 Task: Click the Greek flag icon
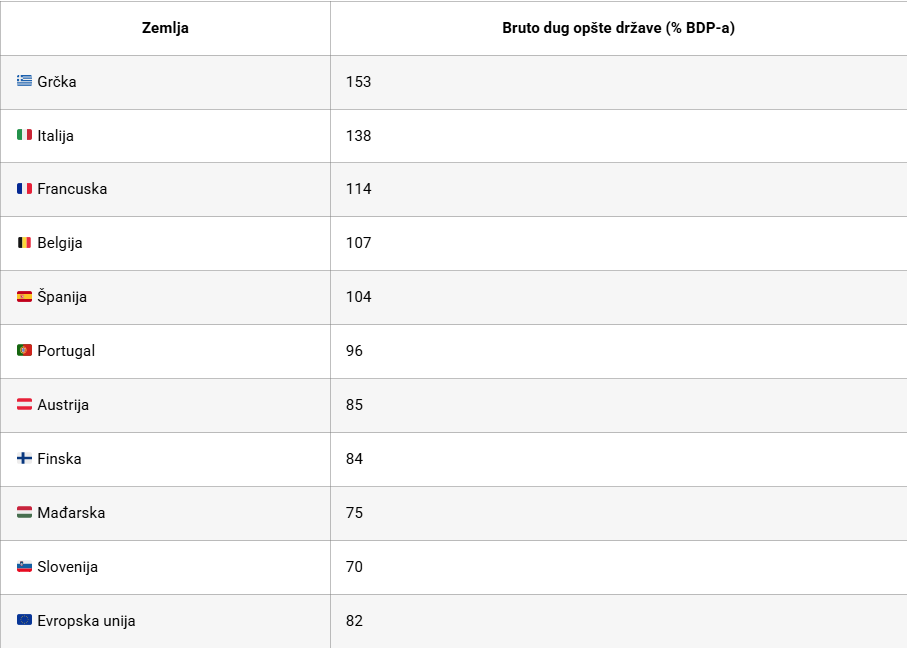[x=24, y=81]
